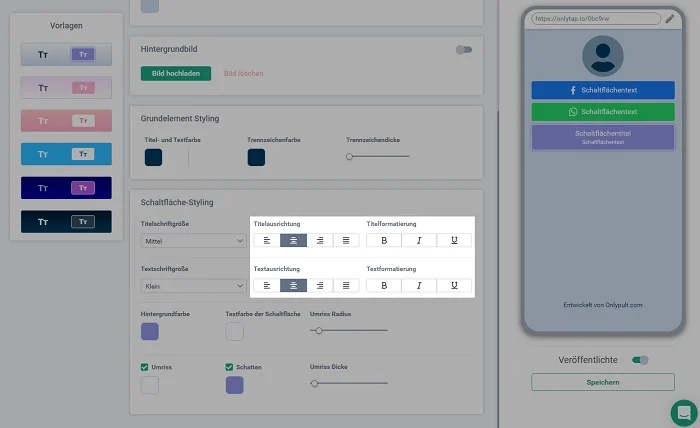Select the light blue template thumbnail
Viewport: 700px width, 428px height.
(66, 154)
